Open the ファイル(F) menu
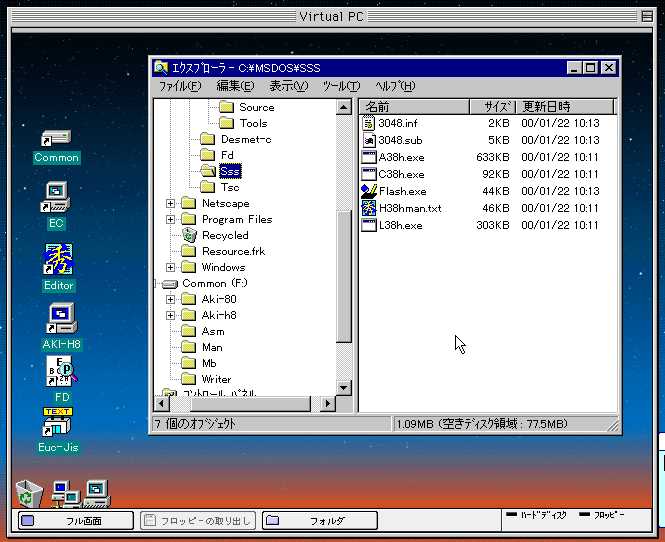Viewport: 665px width, 542px height. [x=180, y=86]
